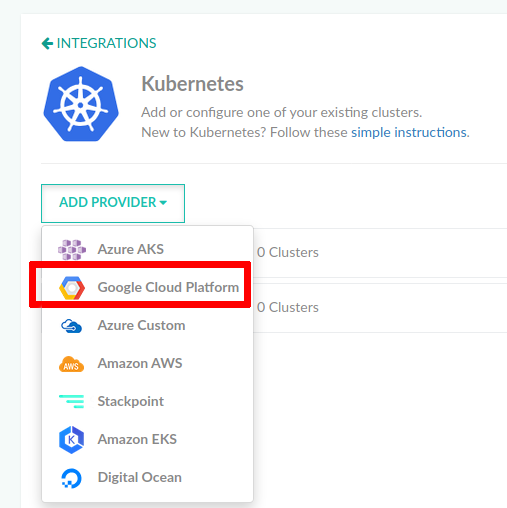Click the Azure AKS purple cubes icon
Viewport: 507px width, 508px height.
72,249
